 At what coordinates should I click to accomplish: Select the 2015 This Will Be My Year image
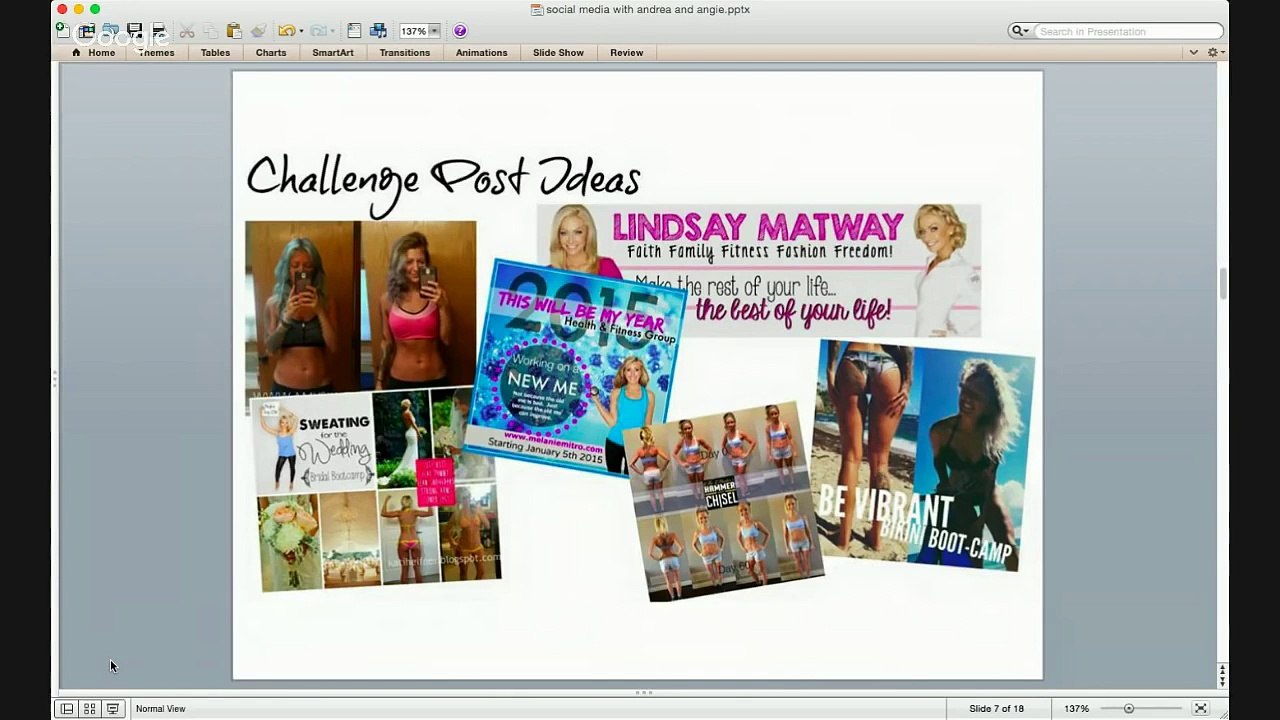pos(575,368)
